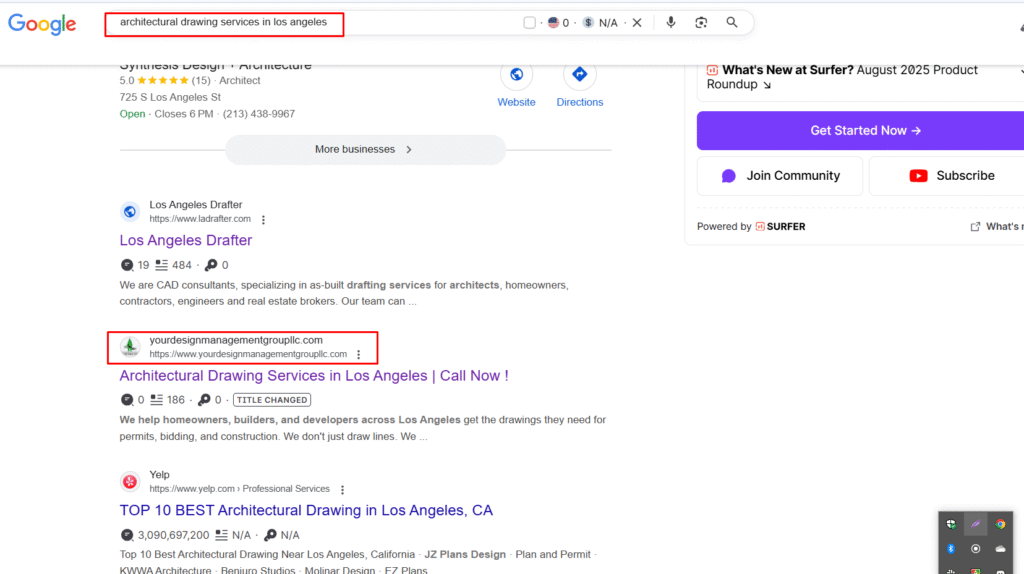This screenshot has width=1024, height=574.
Task: Clear the search query with the X
Action: pos(637,23)
